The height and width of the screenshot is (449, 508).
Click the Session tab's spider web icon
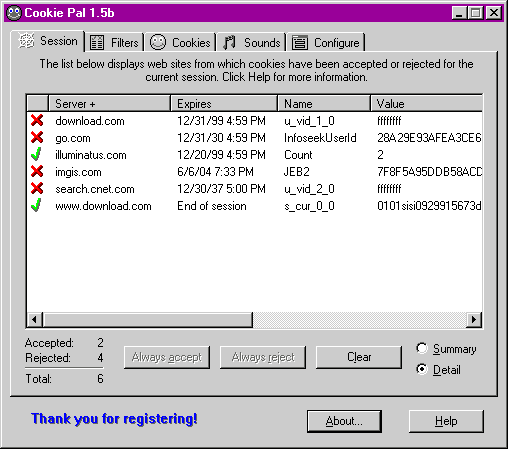coord(26,41)
